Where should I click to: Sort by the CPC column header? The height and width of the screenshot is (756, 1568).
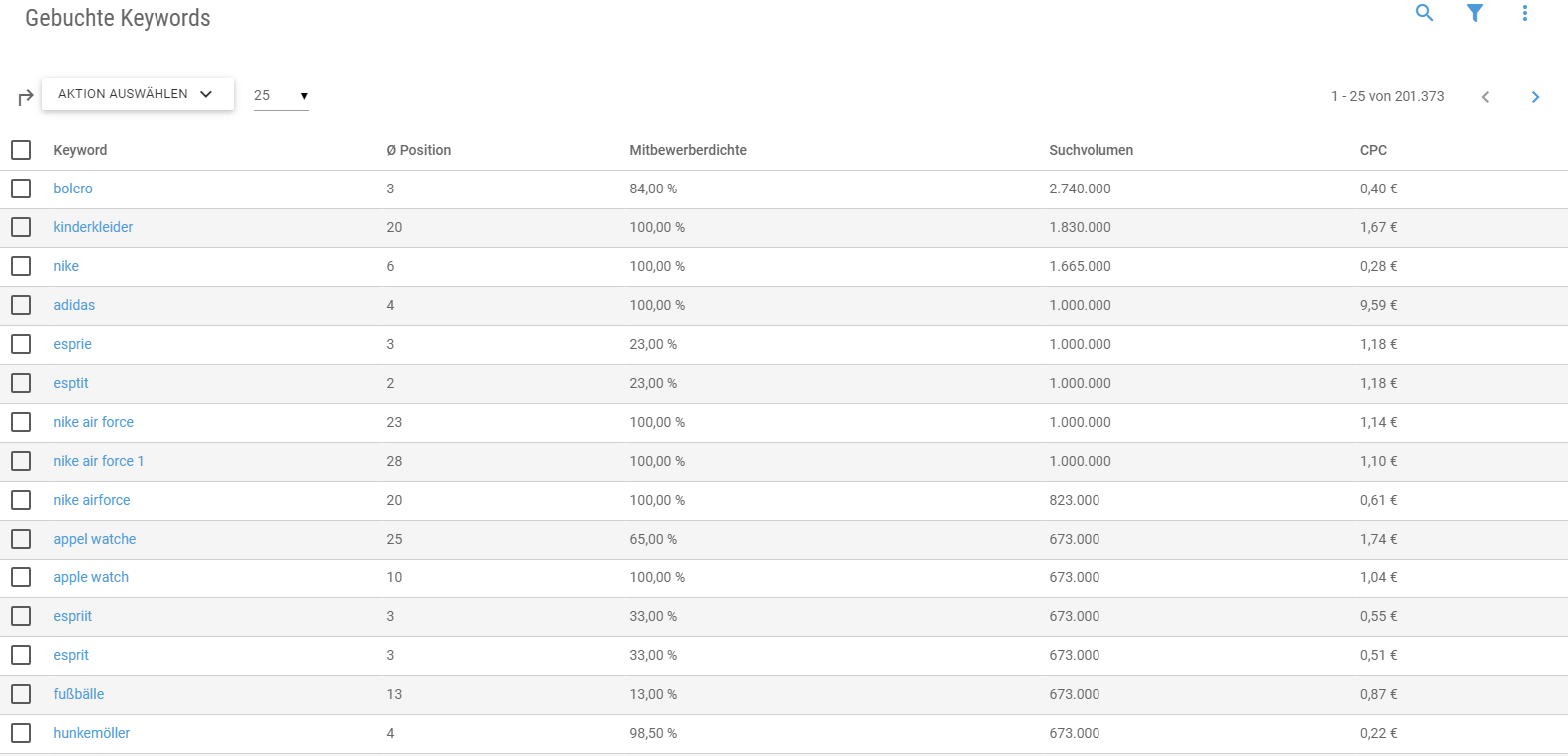click(1373, 150)
